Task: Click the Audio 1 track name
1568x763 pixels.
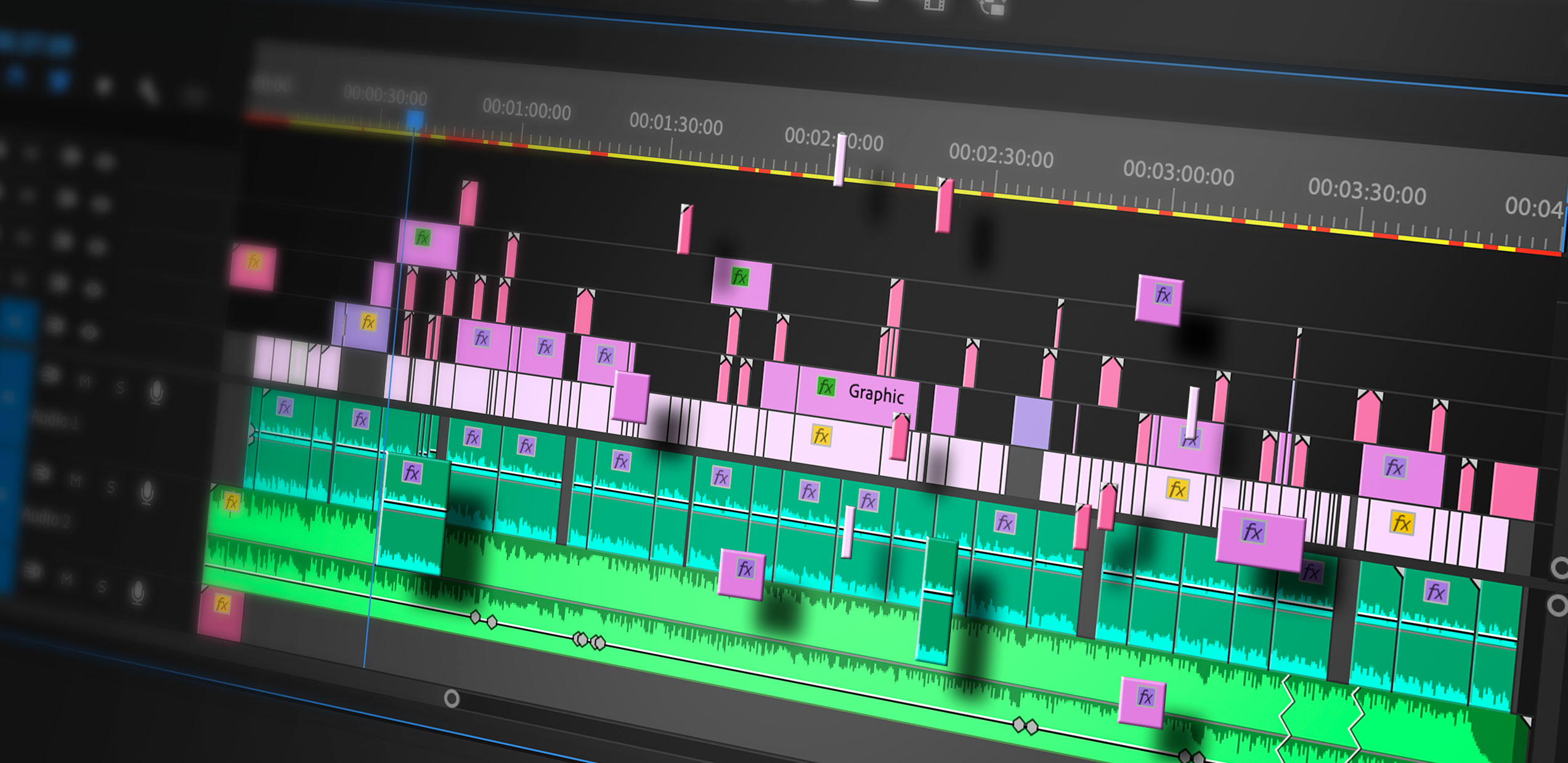Action: coord(55,420)
